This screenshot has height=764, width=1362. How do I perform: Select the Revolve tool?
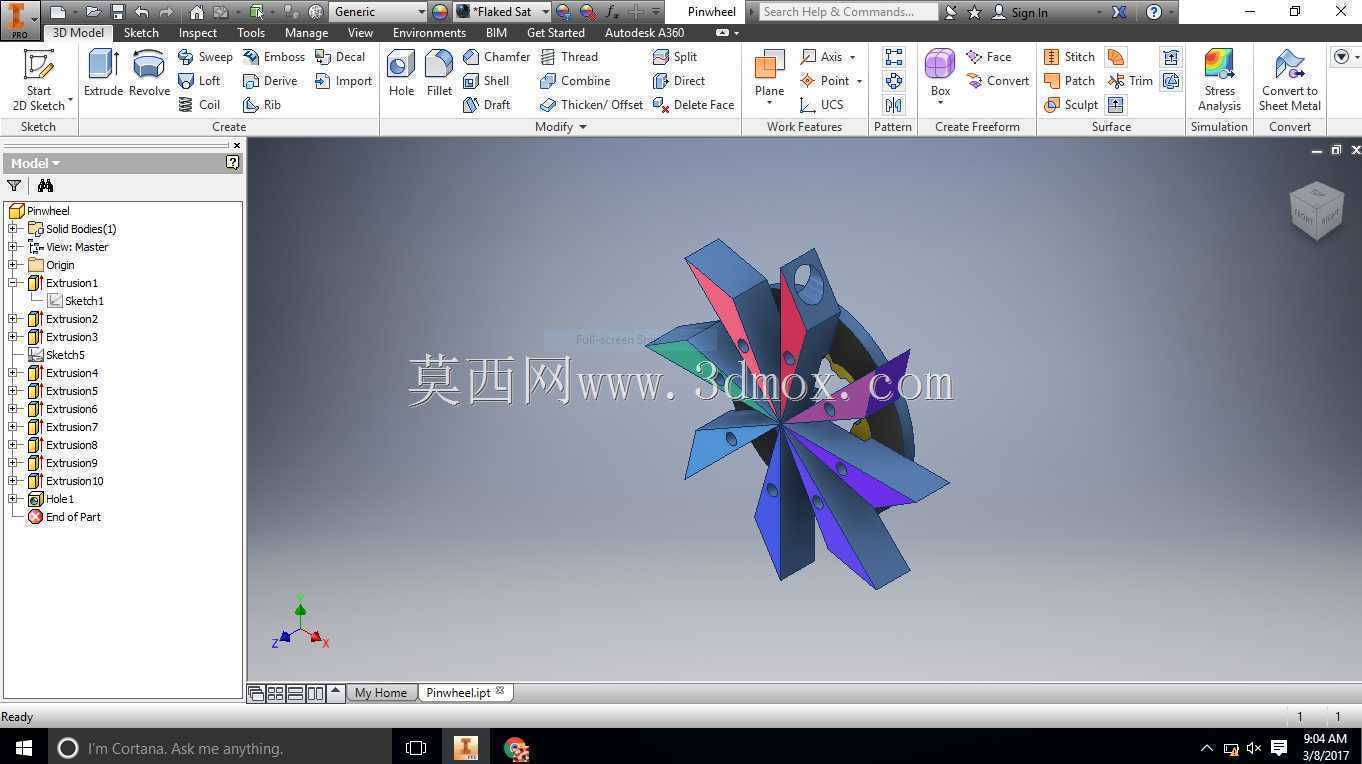(x=149, y=73)
